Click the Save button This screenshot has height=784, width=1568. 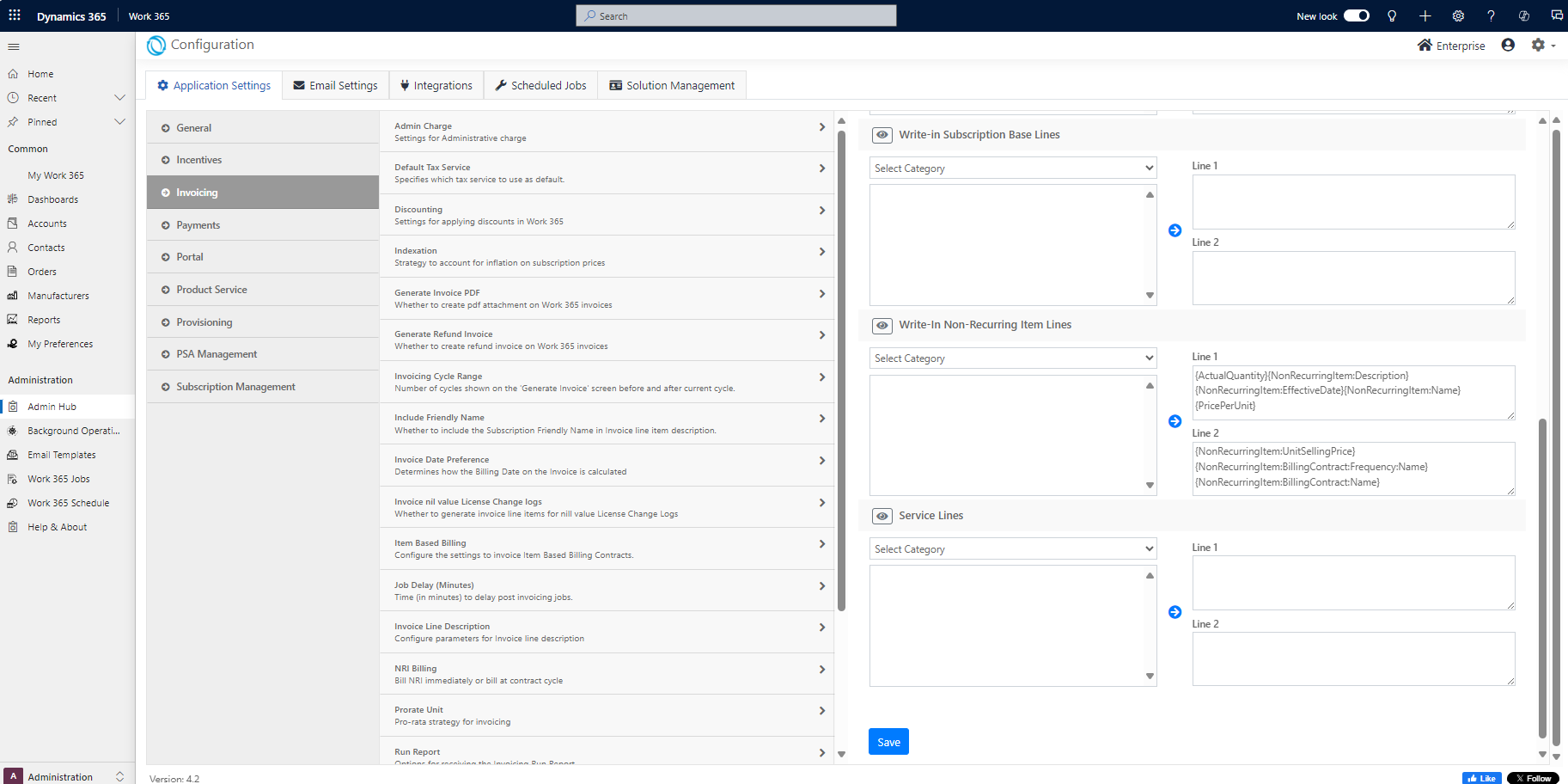(888, 742)
